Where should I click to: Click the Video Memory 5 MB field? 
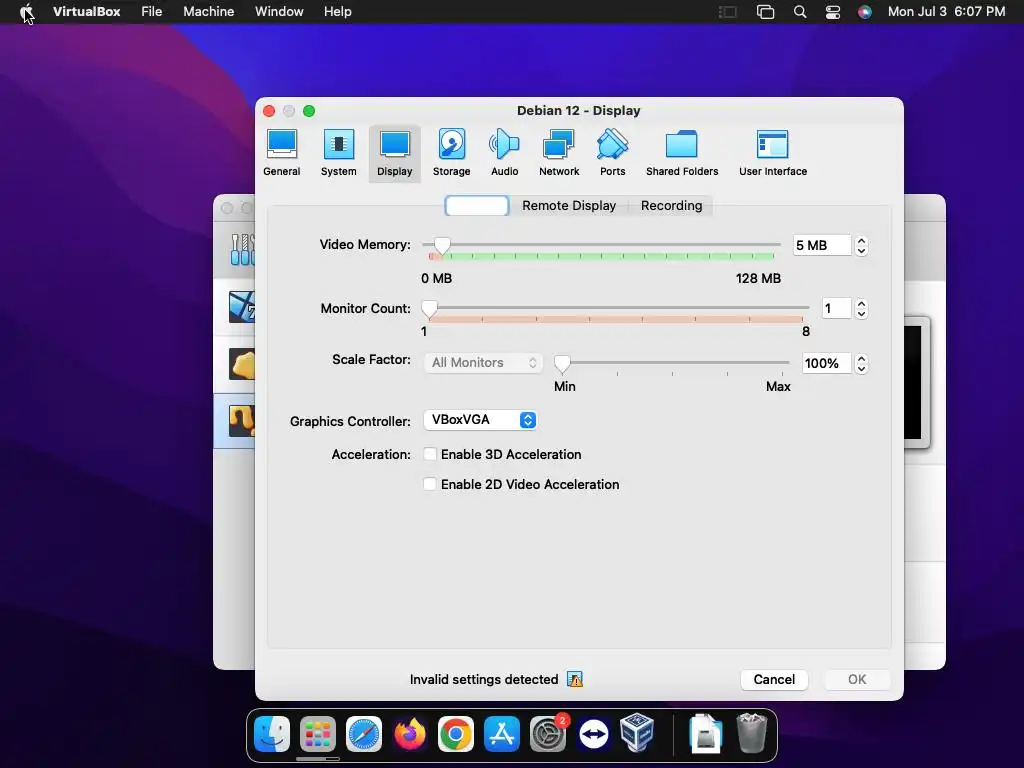[822, 246]
